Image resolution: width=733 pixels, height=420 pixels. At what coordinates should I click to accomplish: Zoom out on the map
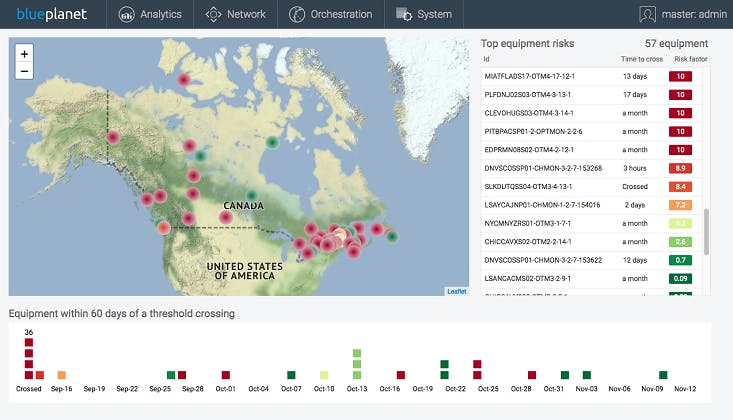[x=24, y=71]
